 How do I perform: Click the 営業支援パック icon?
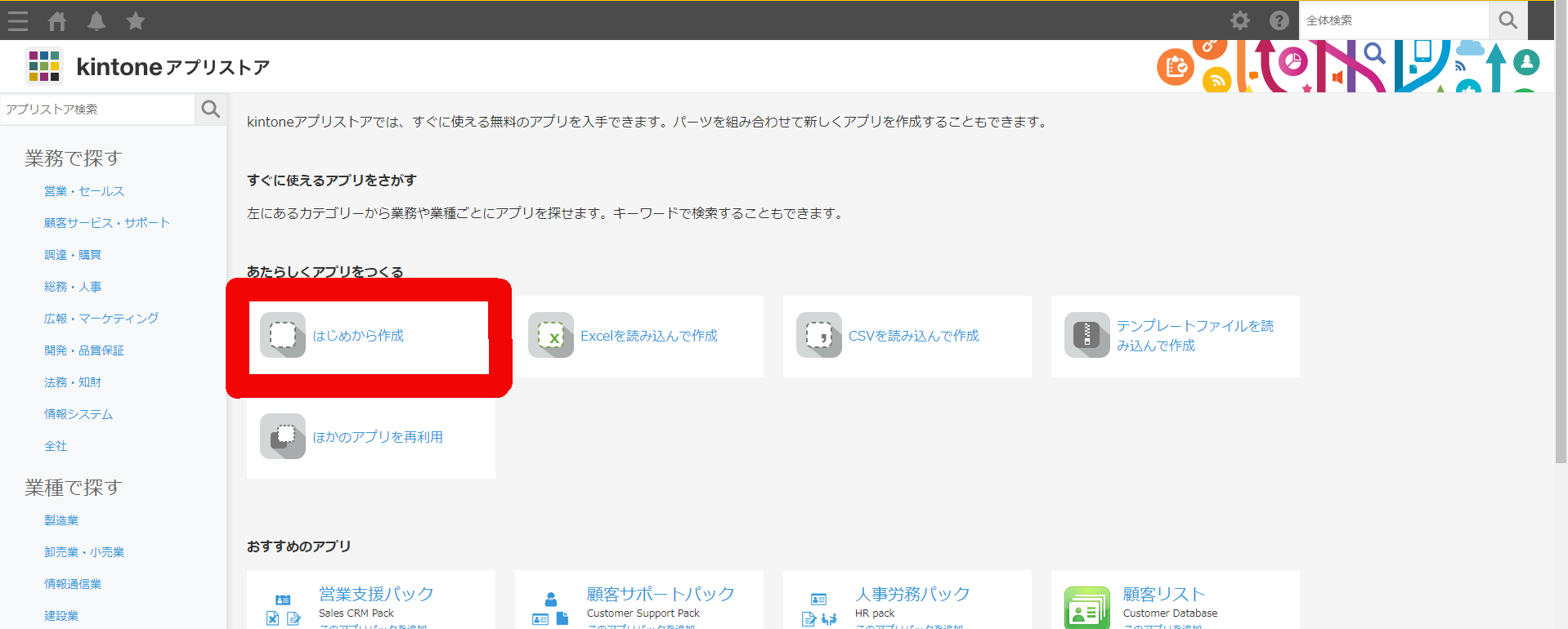click(283, 610)
